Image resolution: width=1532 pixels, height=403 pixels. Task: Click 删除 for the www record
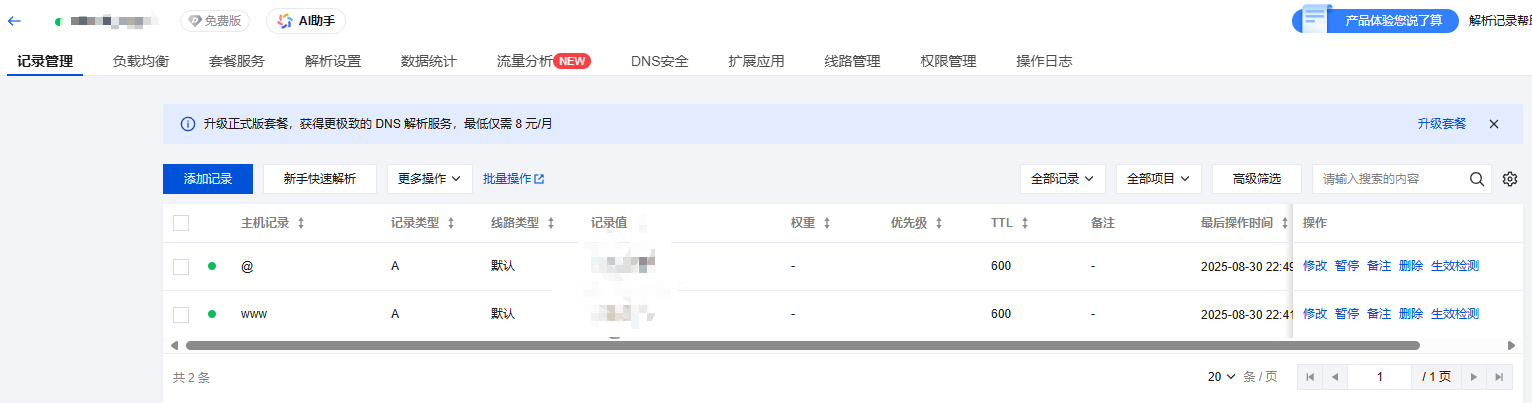pos(1411,314)
